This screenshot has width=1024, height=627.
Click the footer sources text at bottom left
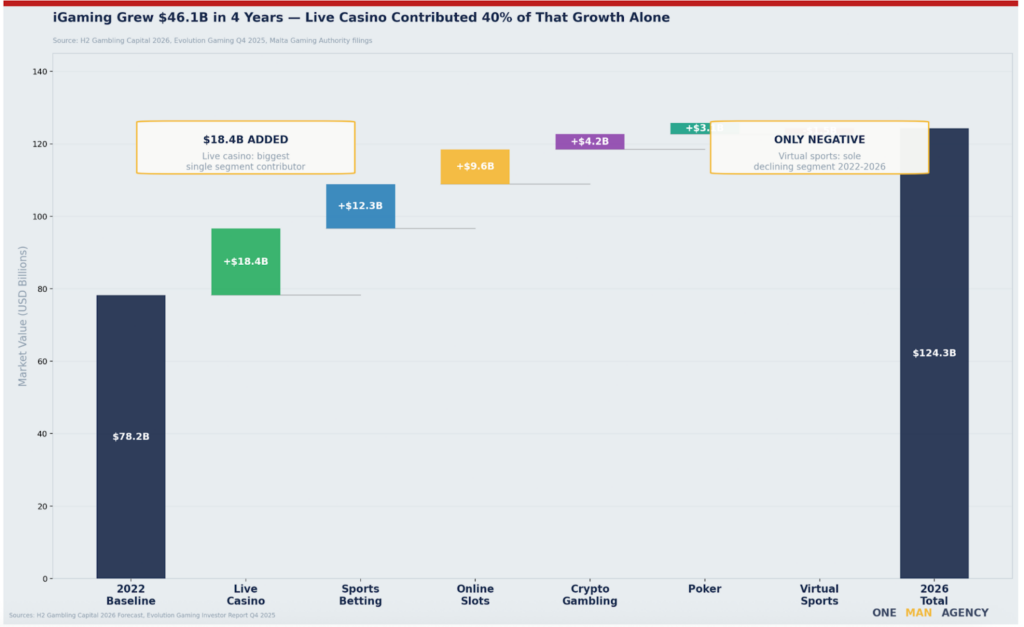click(x=142, y=615)
